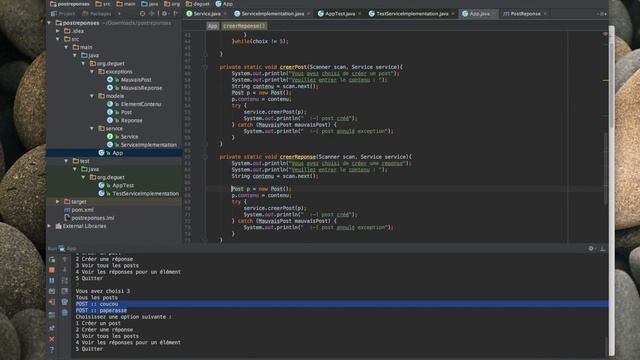Click the down arrow in Run console toolbar

point(64,270)
